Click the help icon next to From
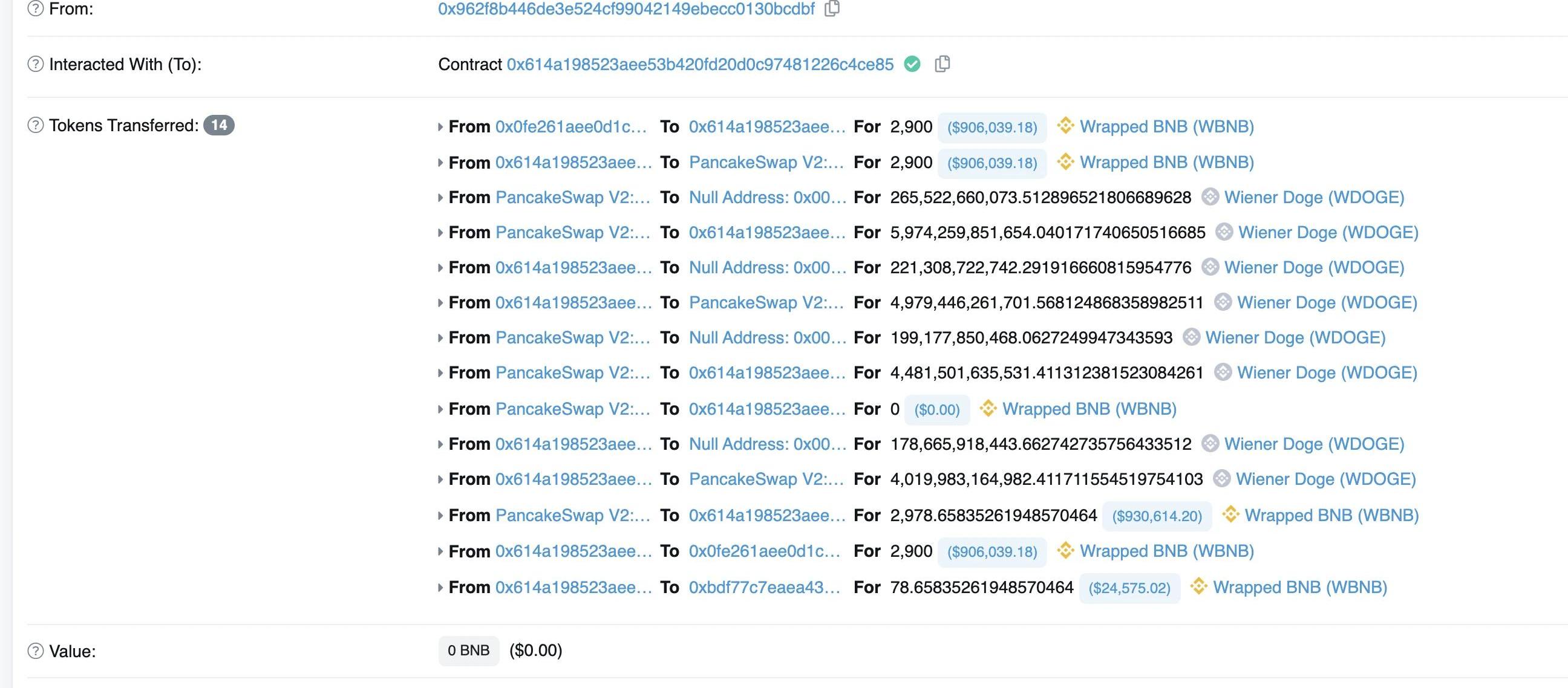 point(36,8)
